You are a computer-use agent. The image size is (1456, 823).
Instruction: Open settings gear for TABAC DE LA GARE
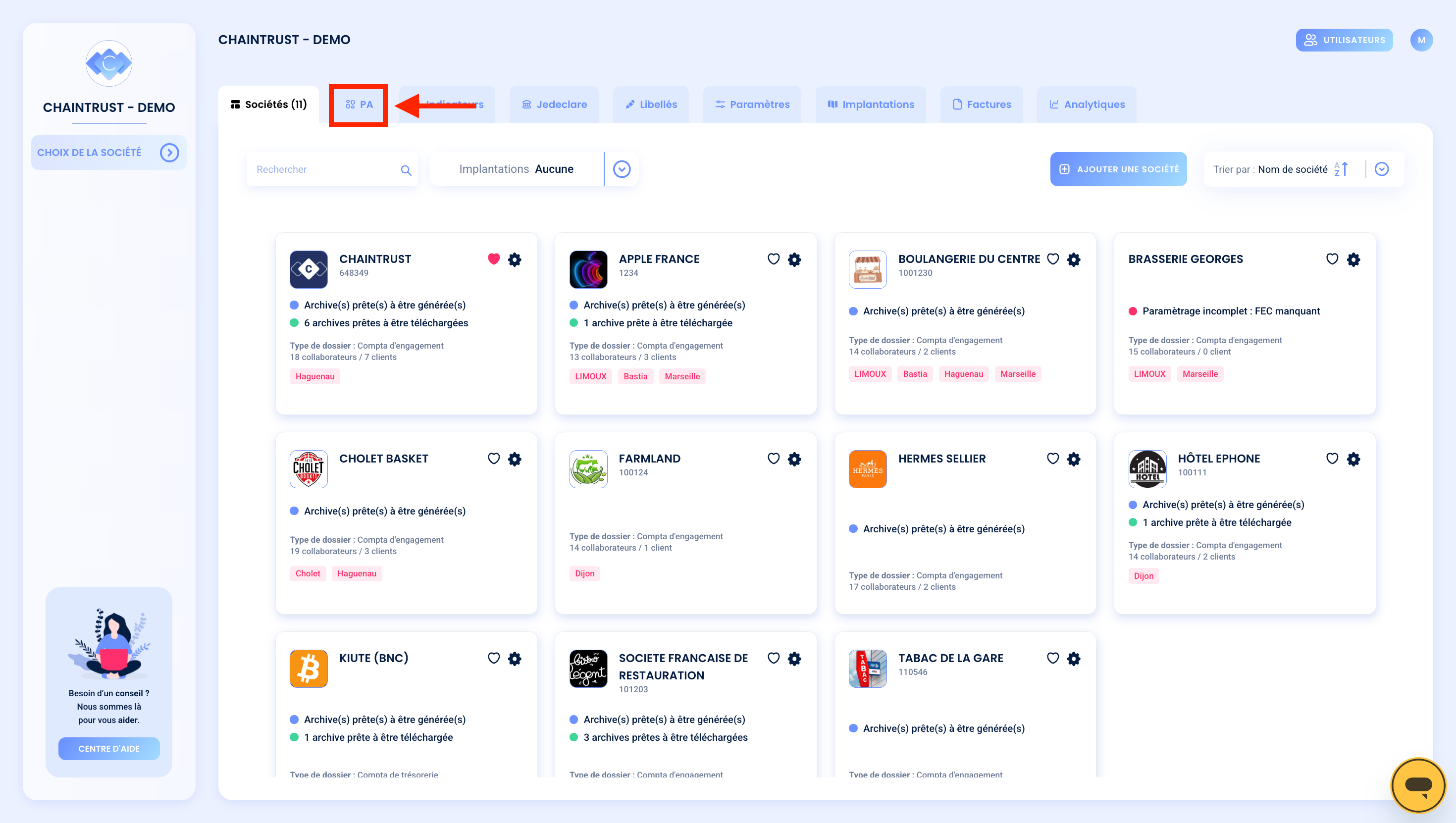[1073, 659]
